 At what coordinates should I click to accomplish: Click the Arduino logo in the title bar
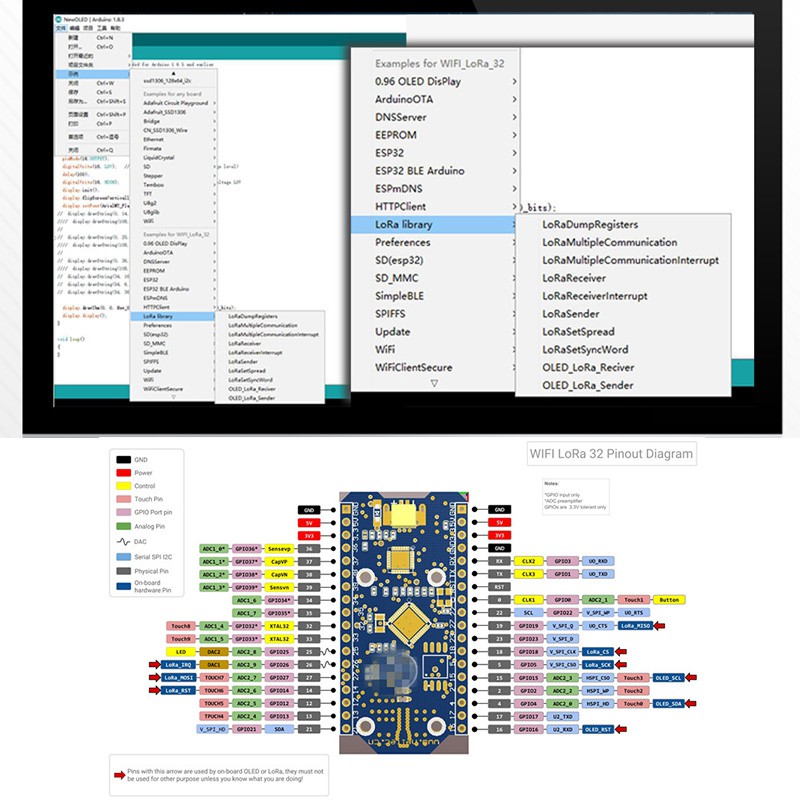pos(58,18)
